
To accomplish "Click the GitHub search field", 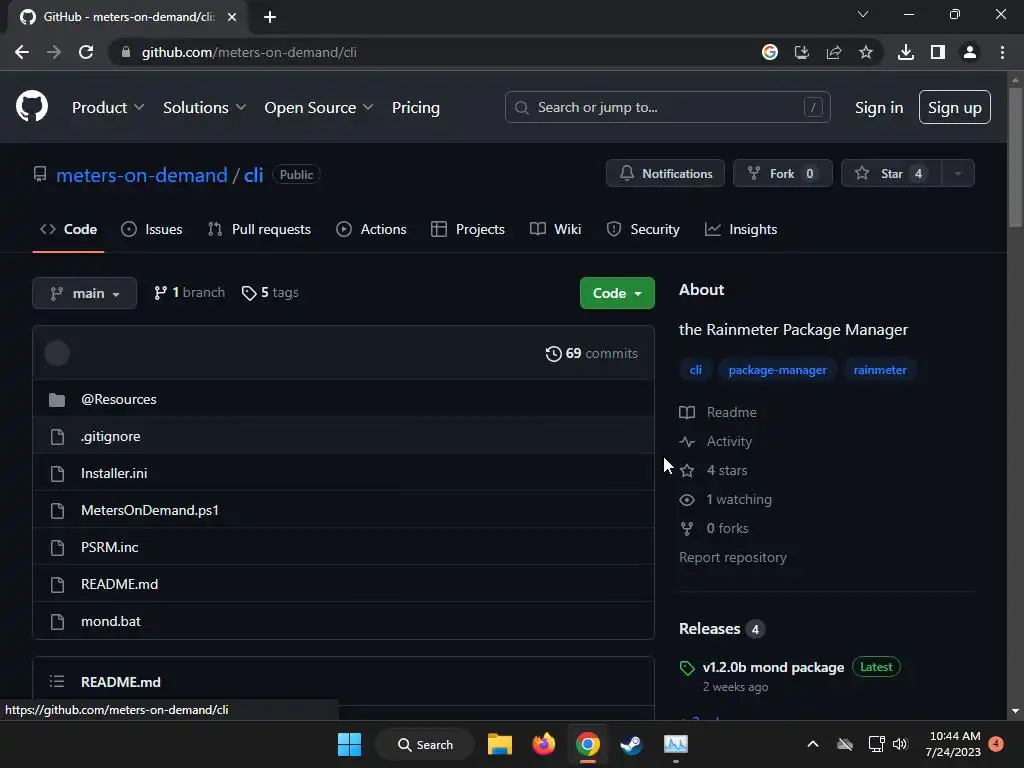I will (667, 107).
